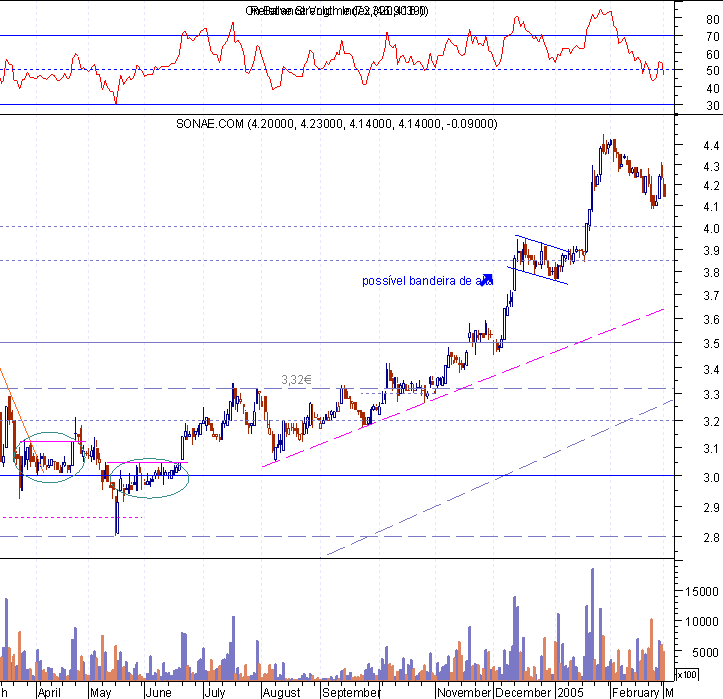Image resolution: width=723 pixels, height=699 pixels.
Task: Click the 4.4 price axis value
Action: pyautogui.click(x=711, y=146)
